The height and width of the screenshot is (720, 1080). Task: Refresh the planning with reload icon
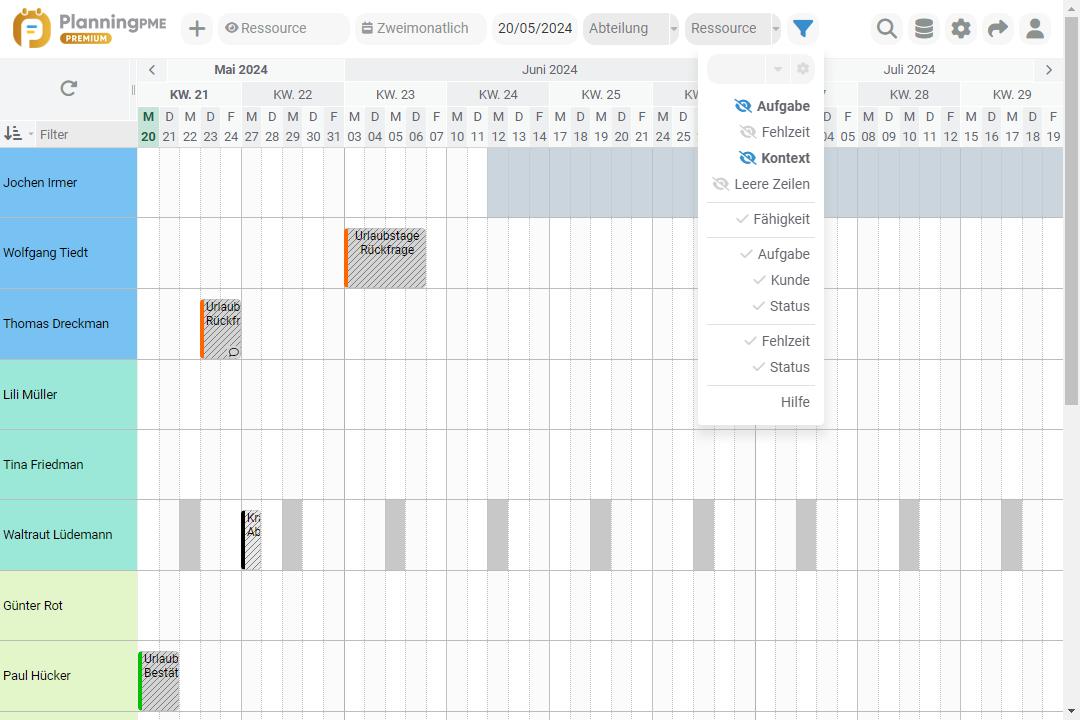(68, 88)
